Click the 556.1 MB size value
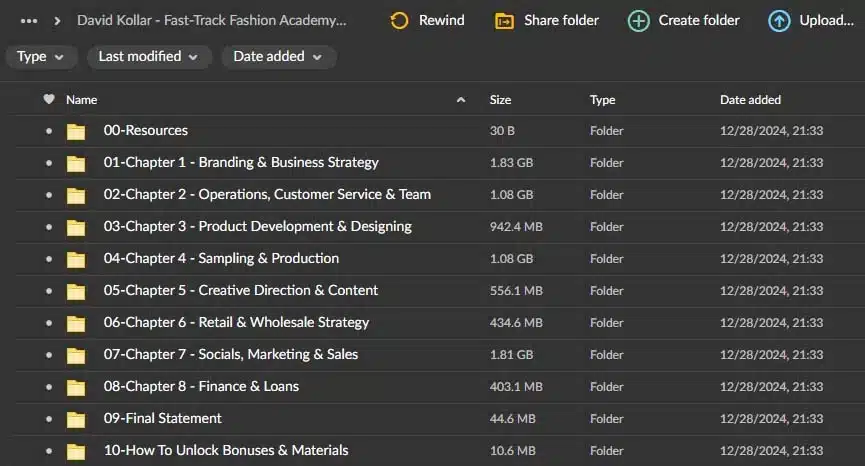The height and width of the screenshot is (466, 865). [516, 291]
